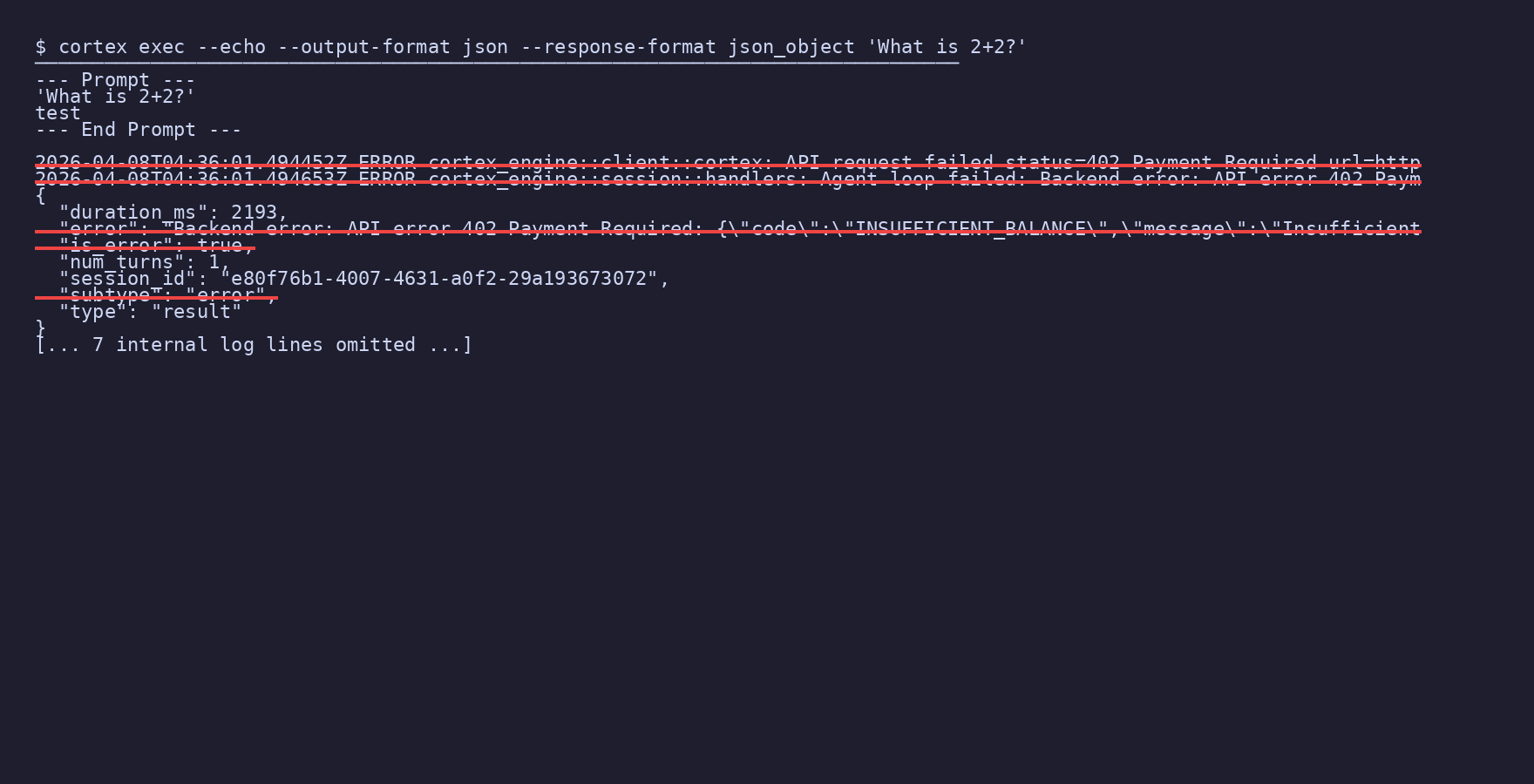Click the 'duration_ms' value 2193
Screen dimensions: 1534x784
tap(254, 213)
